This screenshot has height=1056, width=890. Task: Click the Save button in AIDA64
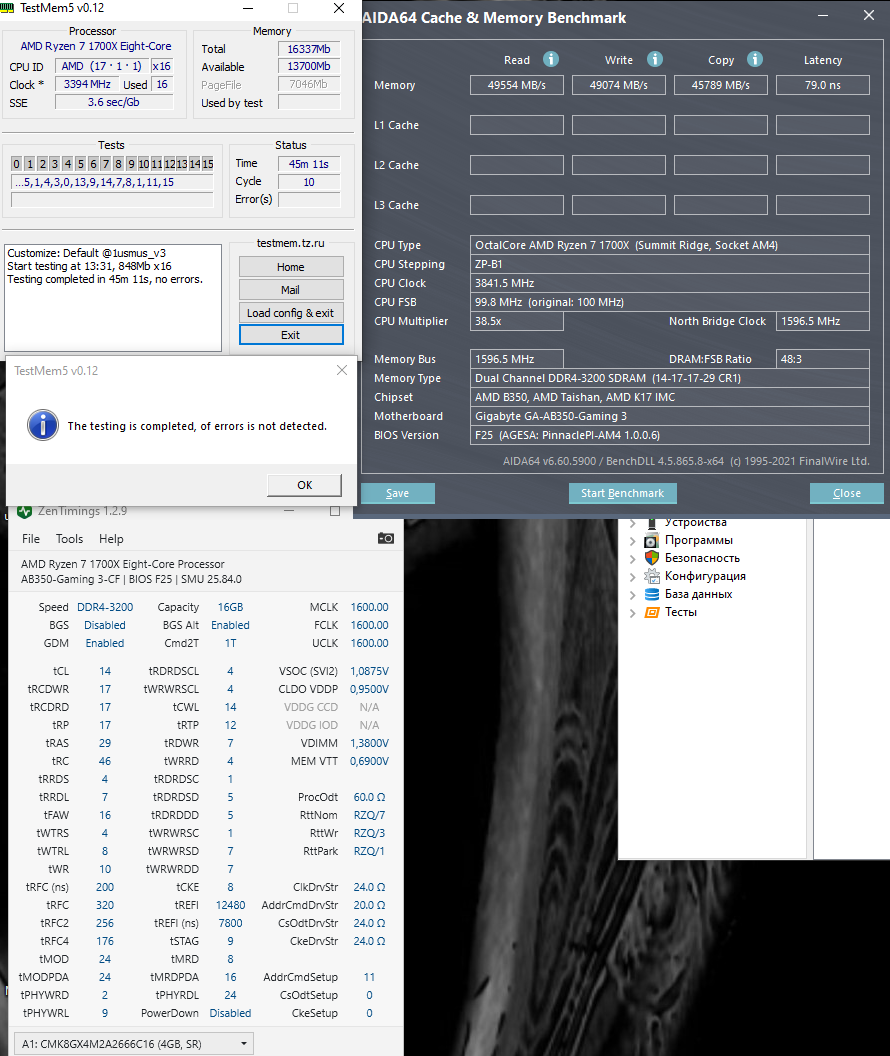[397, 493]
